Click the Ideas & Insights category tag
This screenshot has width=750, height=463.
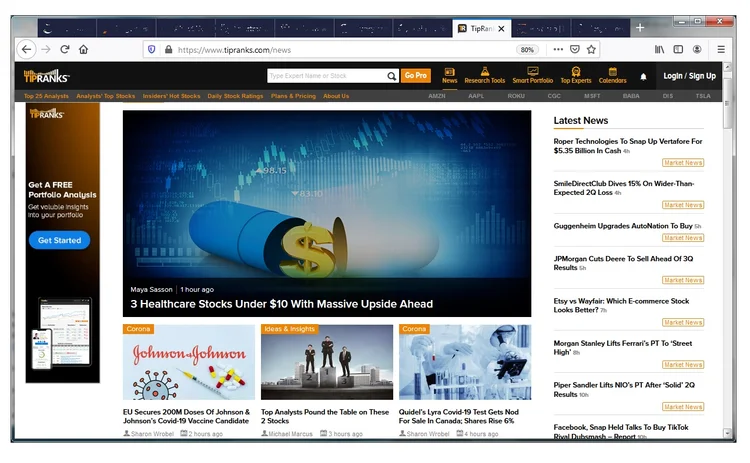click(x=289, y=329)
